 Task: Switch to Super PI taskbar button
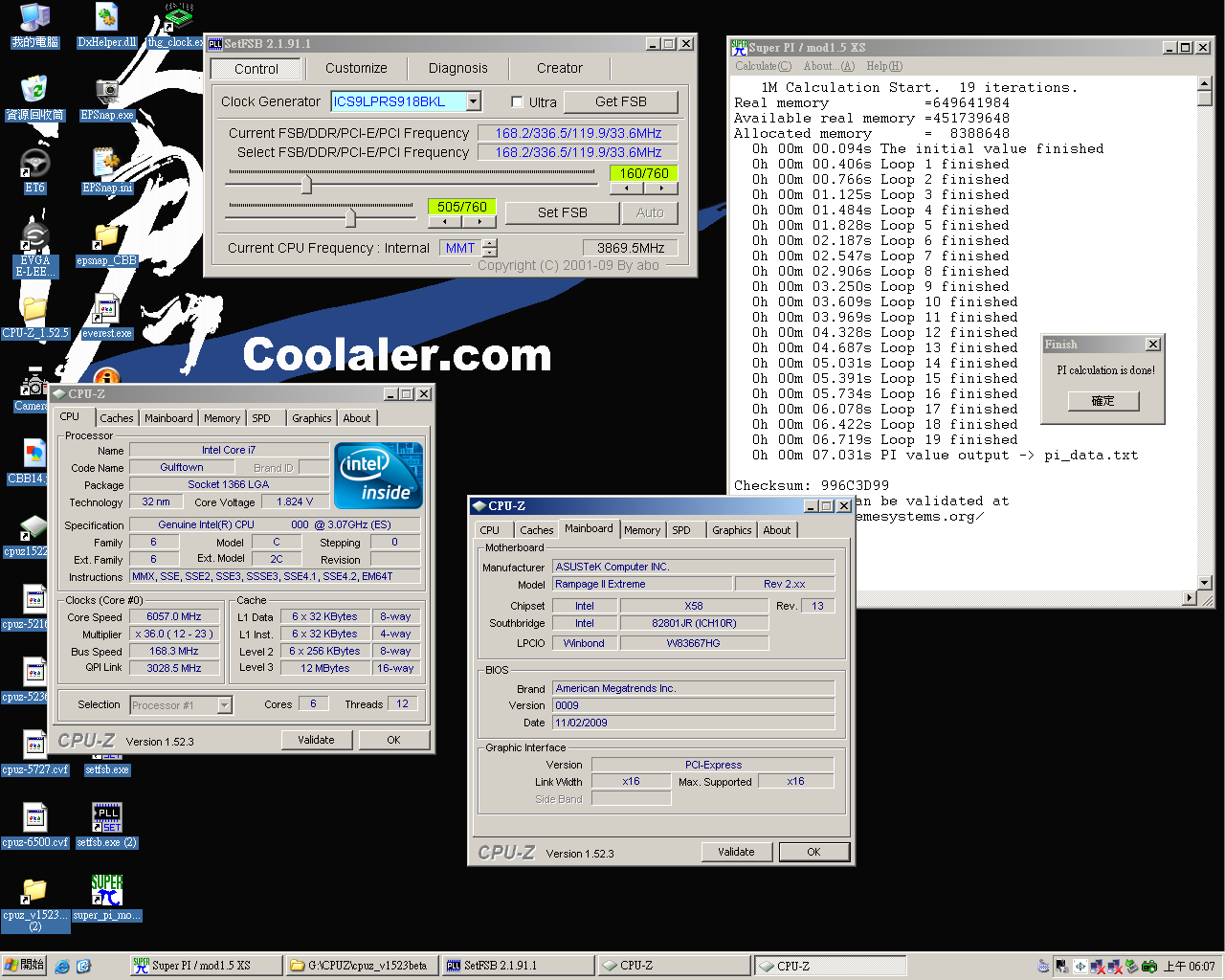point(207,966)
